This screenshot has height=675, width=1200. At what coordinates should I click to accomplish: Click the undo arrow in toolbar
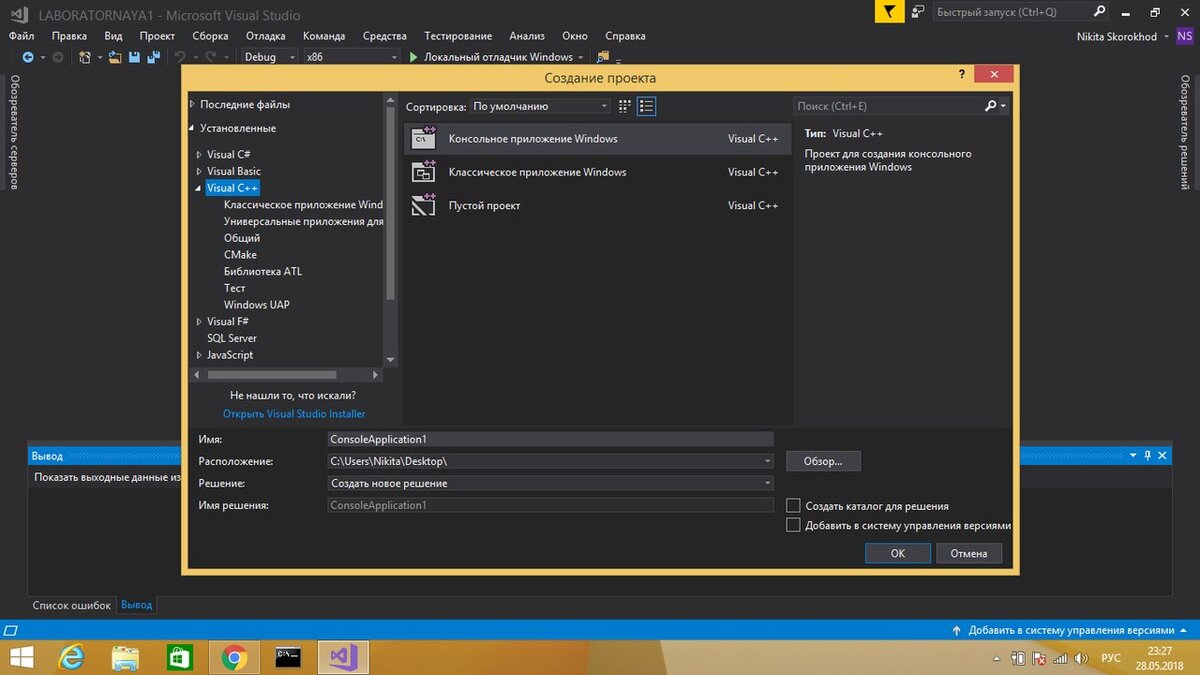pos(180,57)
